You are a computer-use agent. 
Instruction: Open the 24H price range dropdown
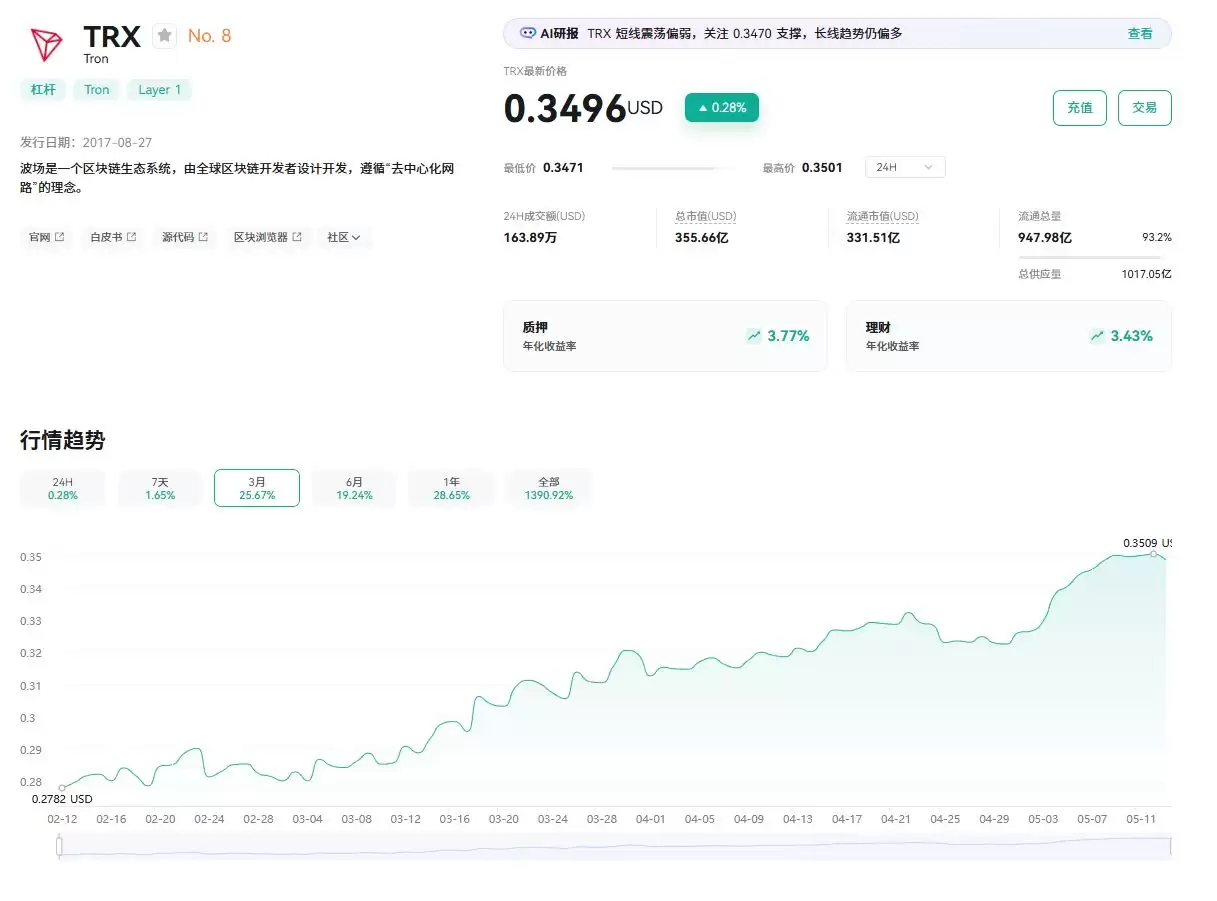905,167
